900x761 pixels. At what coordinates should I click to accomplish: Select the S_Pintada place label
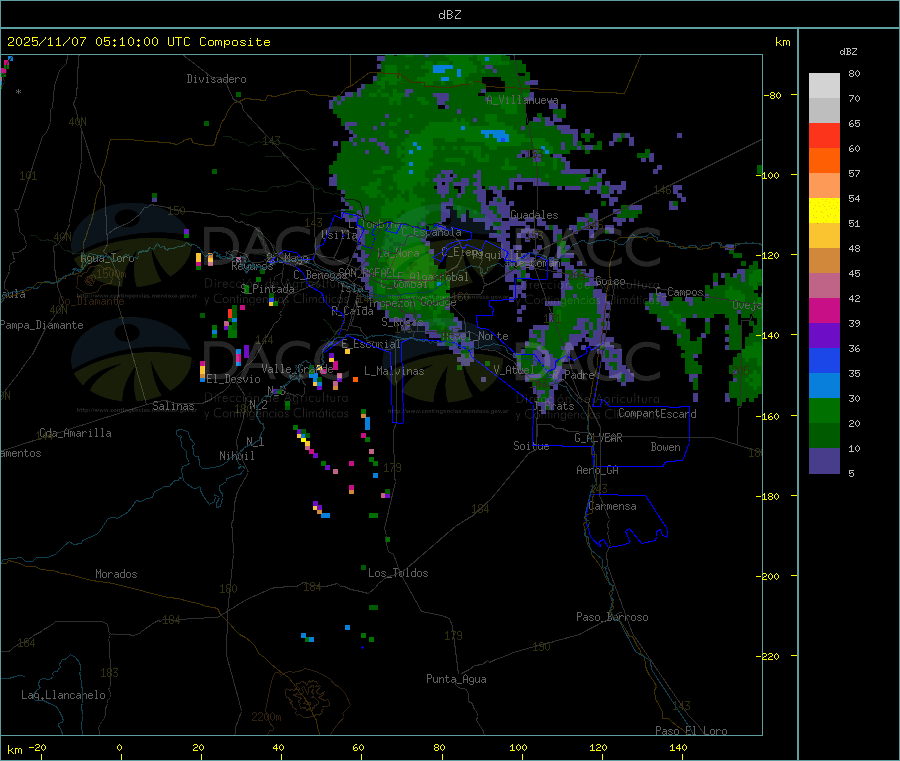tap(267, 289)
